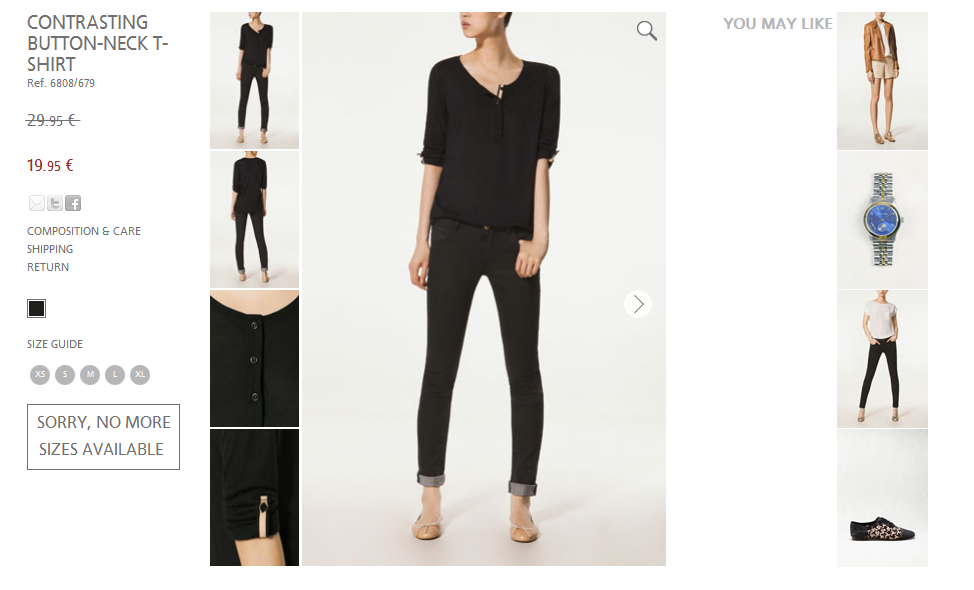Share product via email icon
974x590 pixels.
37,203
